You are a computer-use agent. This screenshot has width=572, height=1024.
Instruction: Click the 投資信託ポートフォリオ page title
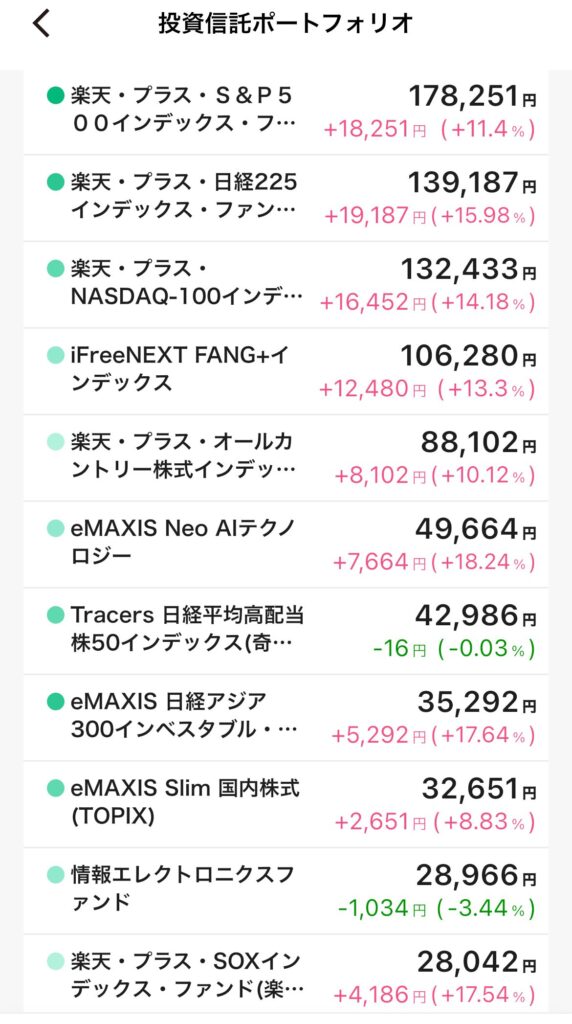tap(285, 24)
